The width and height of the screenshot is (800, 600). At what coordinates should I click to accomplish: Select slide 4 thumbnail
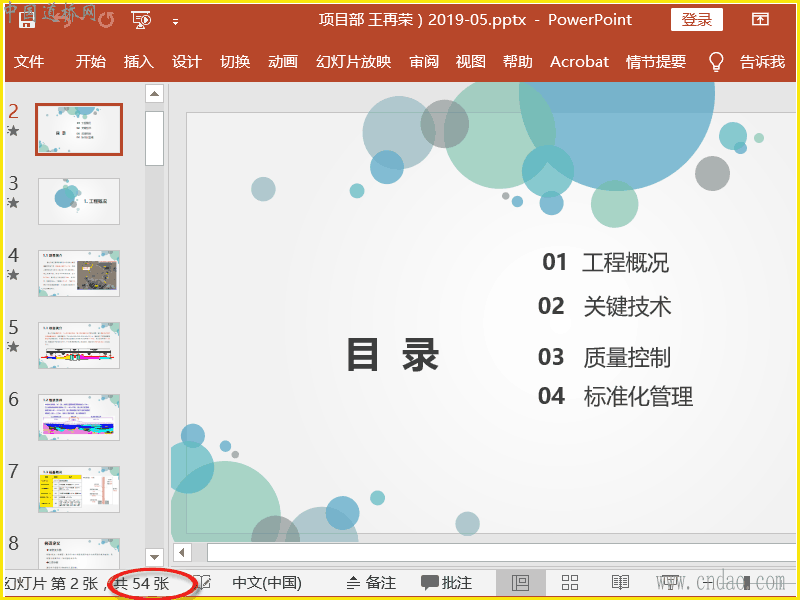[x=79, y=273]
